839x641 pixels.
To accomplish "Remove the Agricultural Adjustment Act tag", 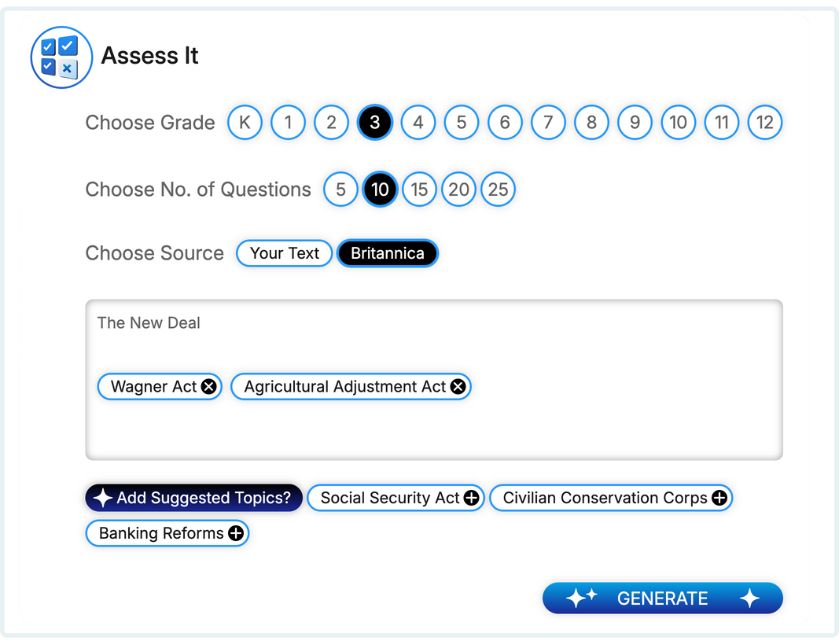I will click(458, 387).
